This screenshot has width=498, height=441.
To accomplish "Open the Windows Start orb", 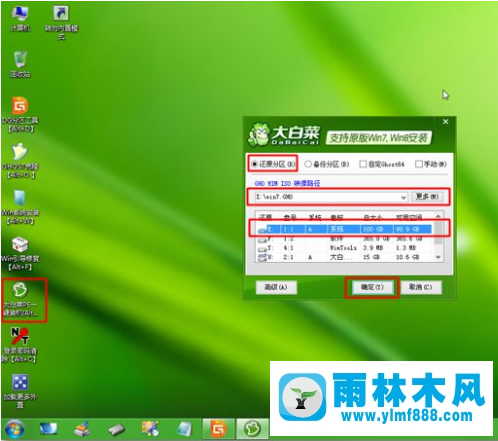I will [x=14, y=429].
